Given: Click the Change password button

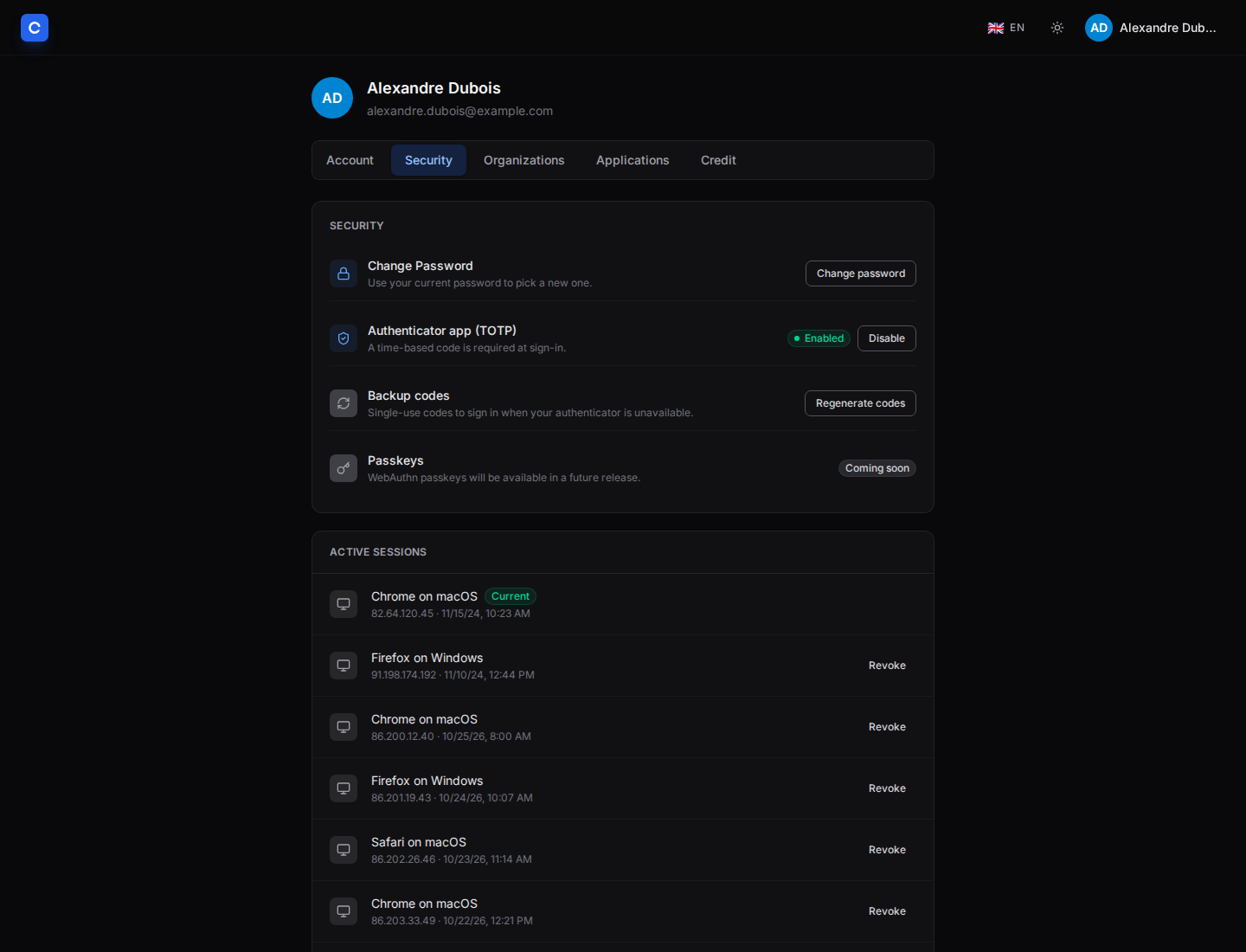Looking at the screenshot, I should pyautogui.click(x=861, y=273).
